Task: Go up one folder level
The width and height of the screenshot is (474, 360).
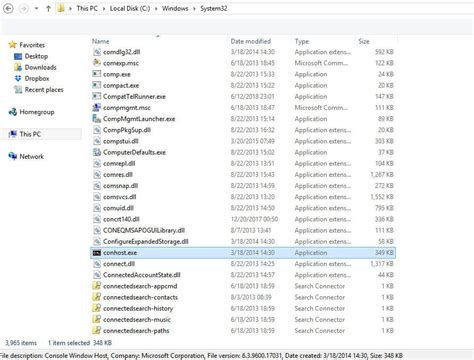Action: point(48,8)
